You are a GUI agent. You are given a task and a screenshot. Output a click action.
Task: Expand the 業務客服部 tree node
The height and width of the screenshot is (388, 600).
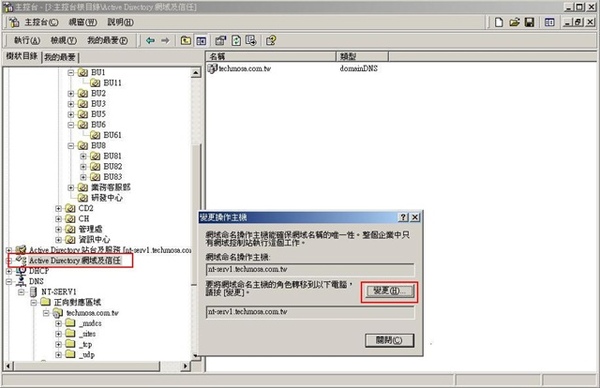click(x=71, y=187)
